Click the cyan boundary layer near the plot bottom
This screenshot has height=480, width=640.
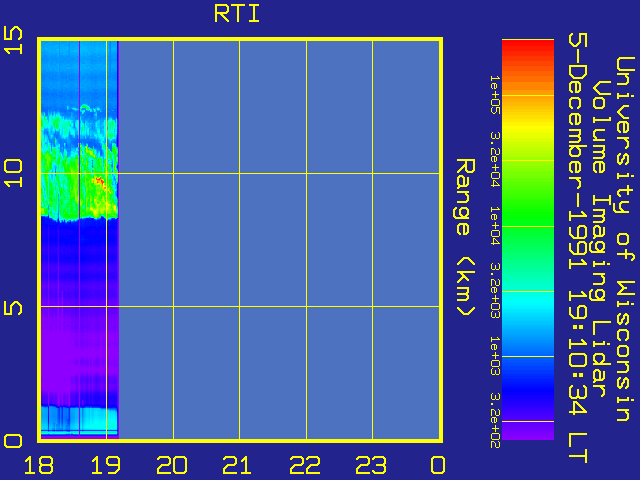click(x=80, y=420)
